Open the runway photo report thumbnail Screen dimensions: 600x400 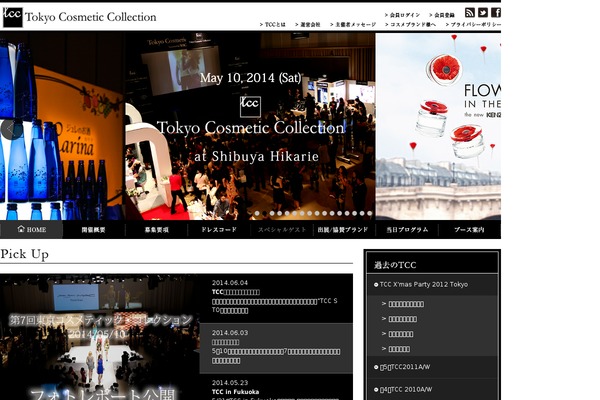coord(99,337)
